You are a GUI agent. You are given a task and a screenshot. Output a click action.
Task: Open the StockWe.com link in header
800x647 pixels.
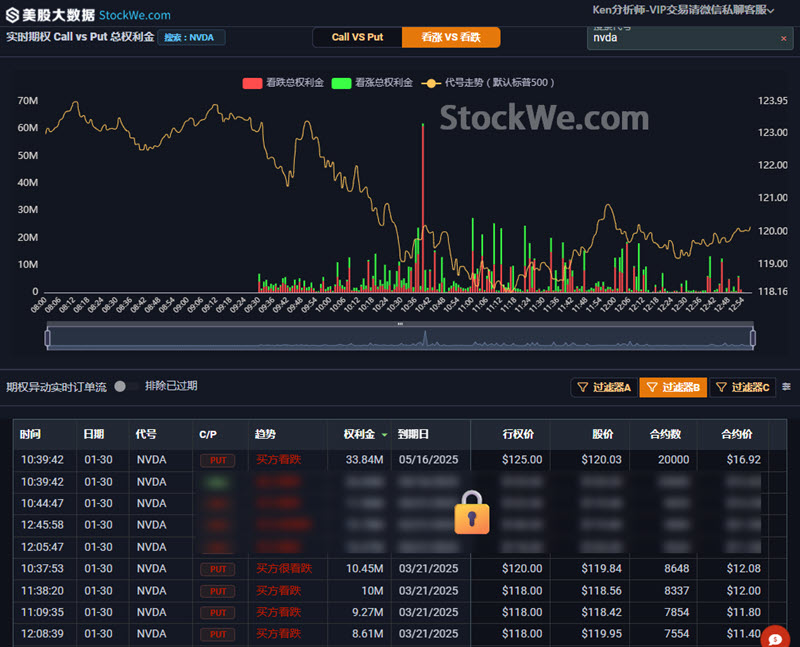pyautogui.click(x=135, y=15)
